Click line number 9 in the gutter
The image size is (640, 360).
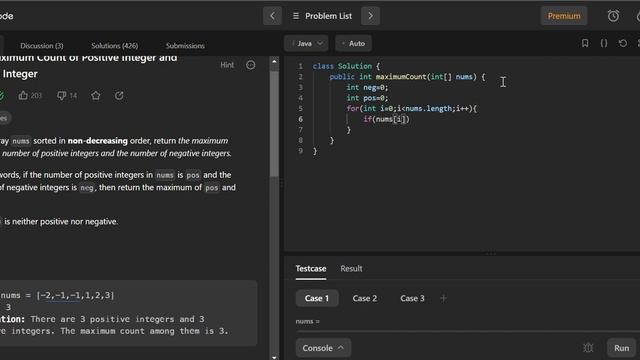coord(301,151)
